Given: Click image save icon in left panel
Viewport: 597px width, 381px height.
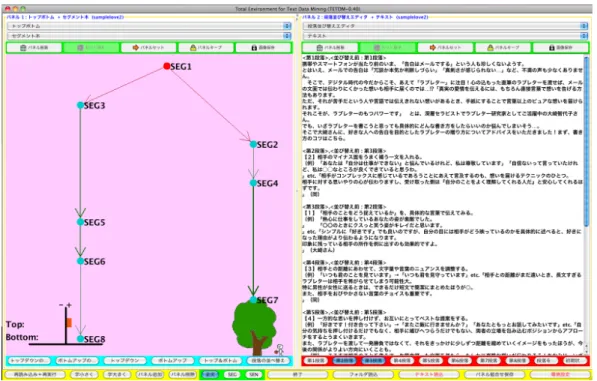Looking at the screenshot, I should click(254, 48).
